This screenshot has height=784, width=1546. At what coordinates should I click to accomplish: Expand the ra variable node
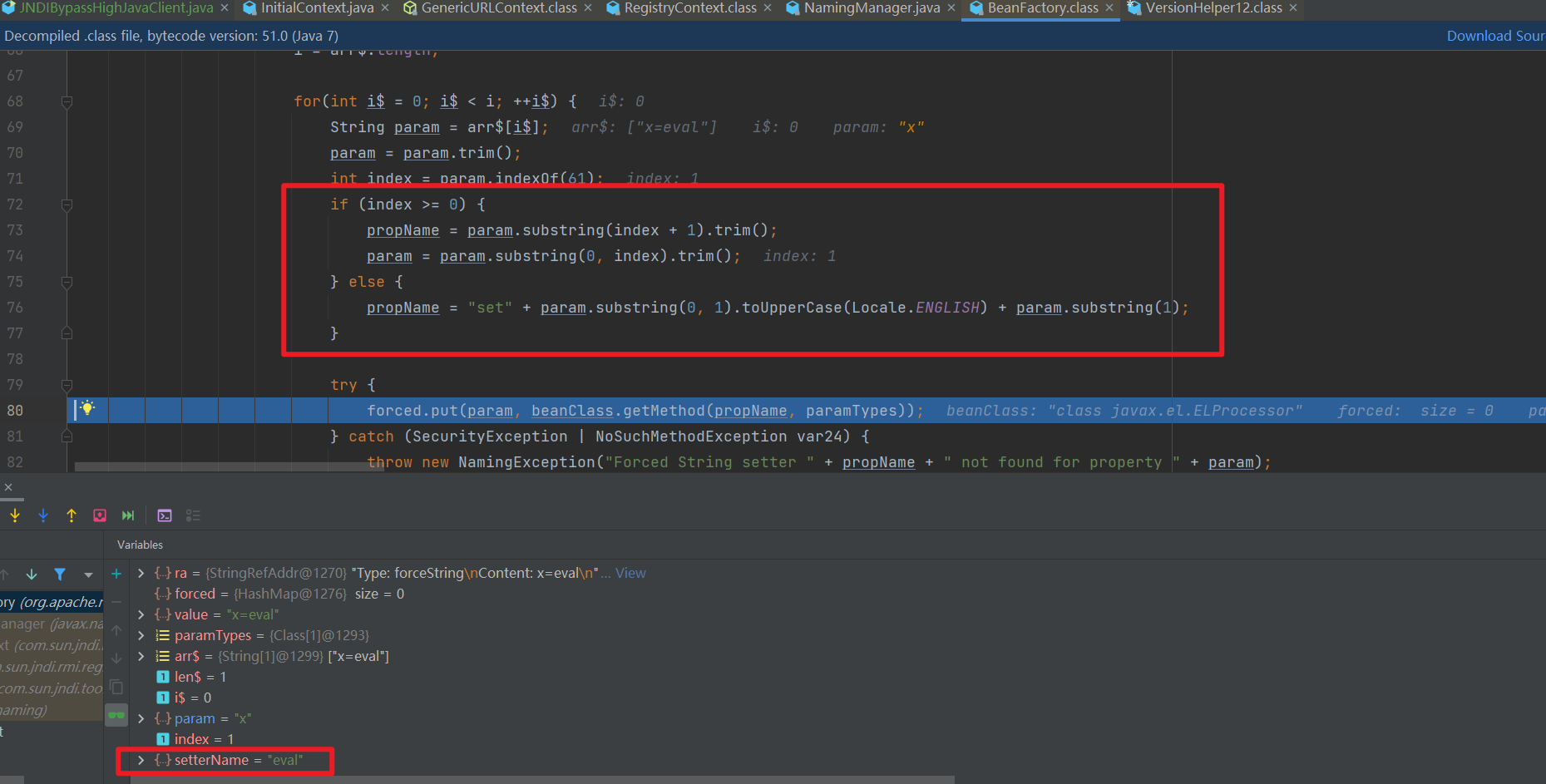(x=141, y=573)
